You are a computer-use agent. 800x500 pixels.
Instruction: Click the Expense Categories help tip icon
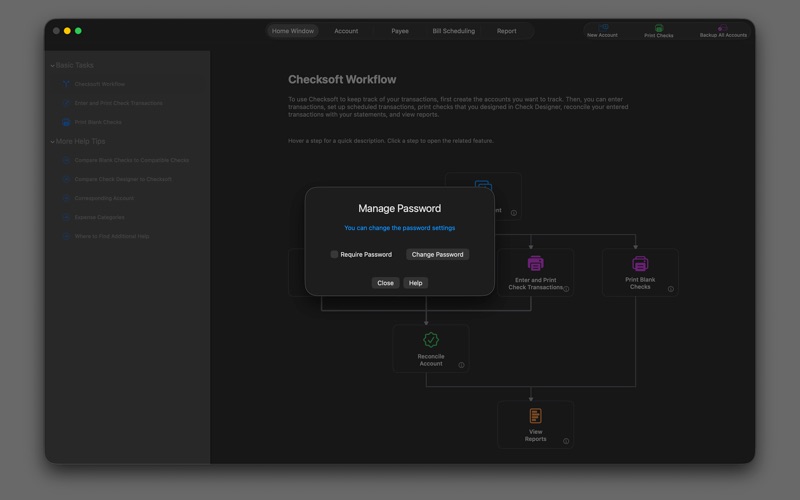(x=66, y=217)
